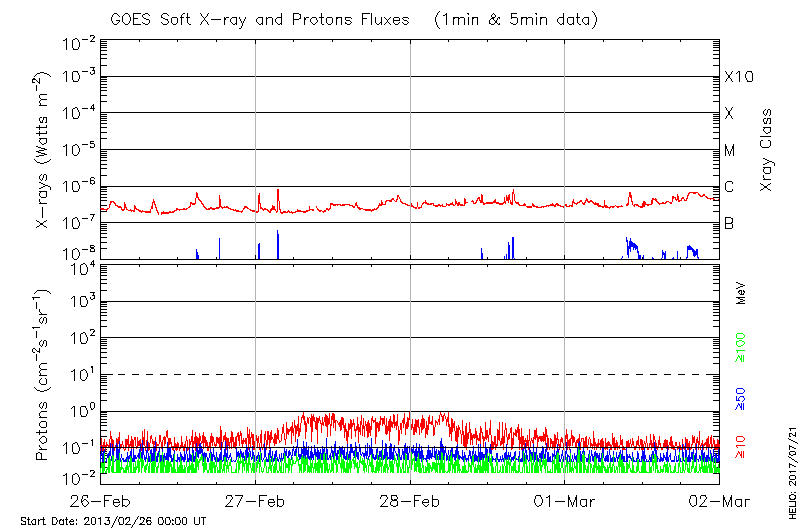
Task: Click the C flare class label
Action: click(x=729, y=186)
